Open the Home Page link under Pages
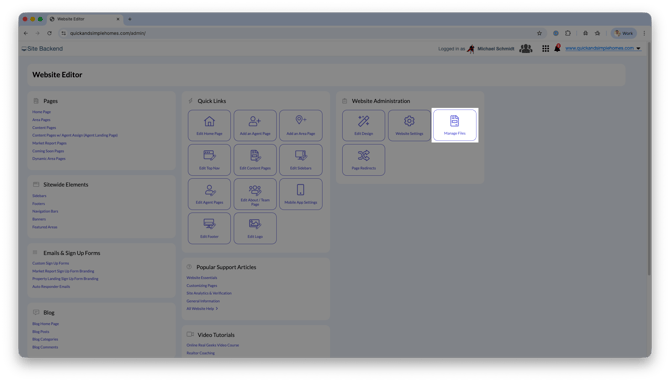This screenshot has height=382, width=670. click(x=41, y=112)
